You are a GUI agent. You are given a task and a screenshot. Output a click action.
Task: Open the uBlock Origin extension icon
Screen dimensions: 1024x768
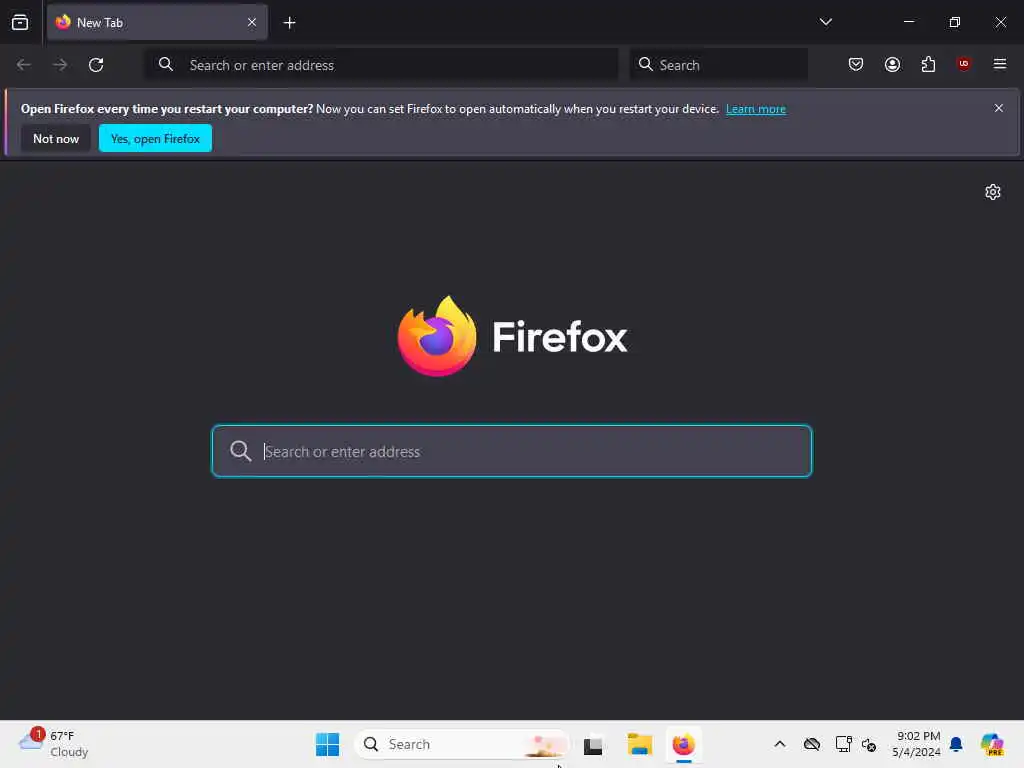[963, 63]
